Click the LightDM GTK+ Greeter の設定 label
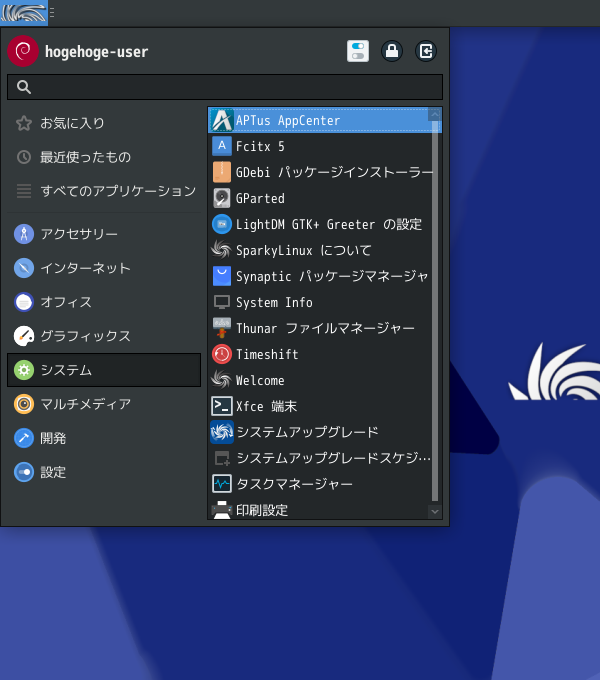Screen dimensions: 600x680 click(x=329, y=224)
